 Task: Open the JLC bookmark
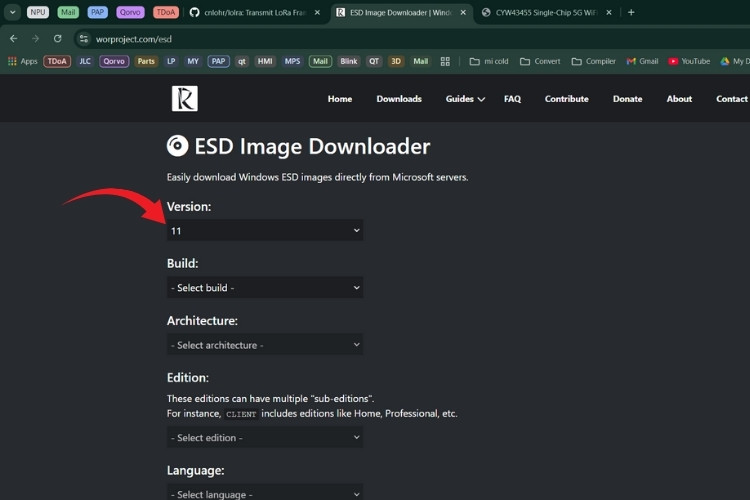tap(85, 61)
